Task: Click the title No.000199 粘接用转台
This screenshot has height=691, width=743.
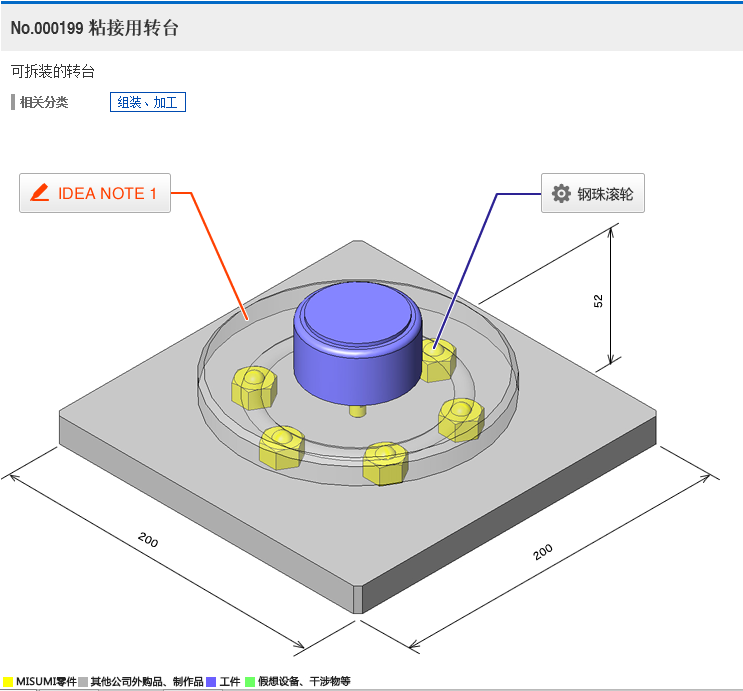Action: [x=95, y=28]
